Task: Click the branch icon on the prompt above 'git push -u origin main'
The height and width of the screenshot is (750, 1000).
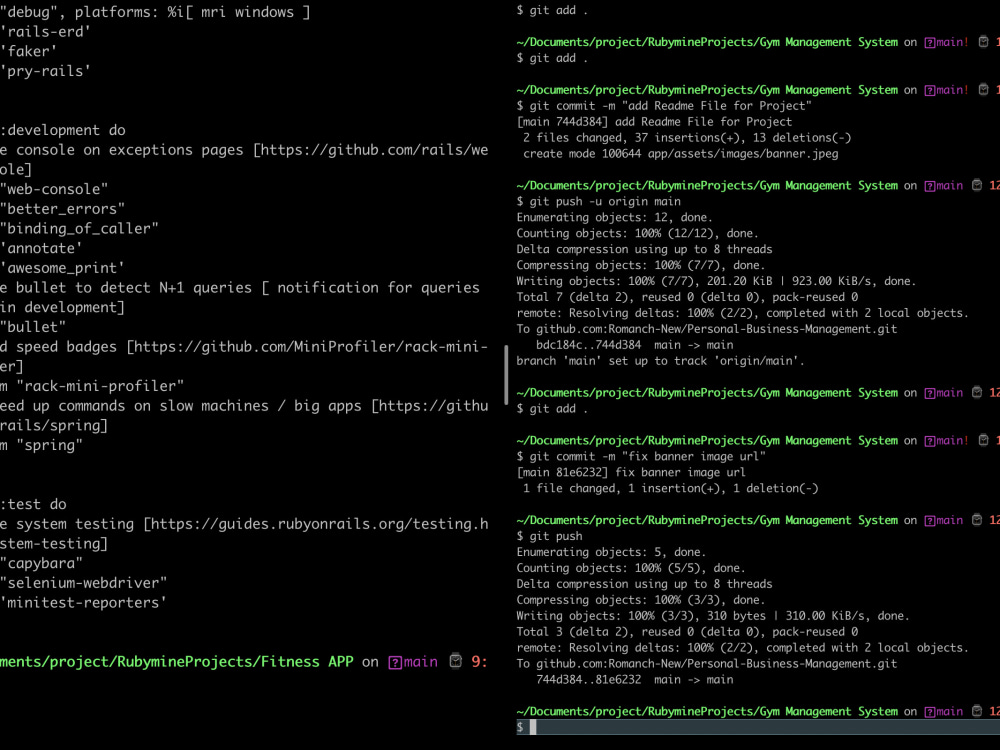Action: tap(930, 186)
